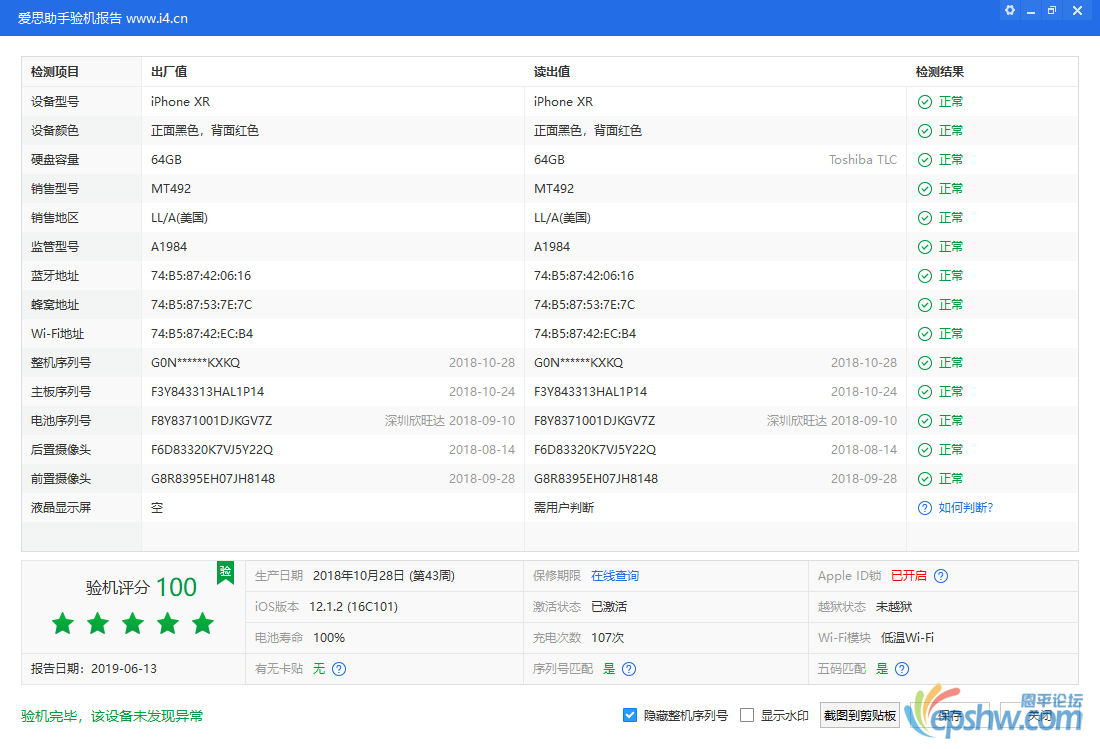Uncheck the 隐藏整机序列号 checkbox

pyautogui.click(x=630, y=715)
